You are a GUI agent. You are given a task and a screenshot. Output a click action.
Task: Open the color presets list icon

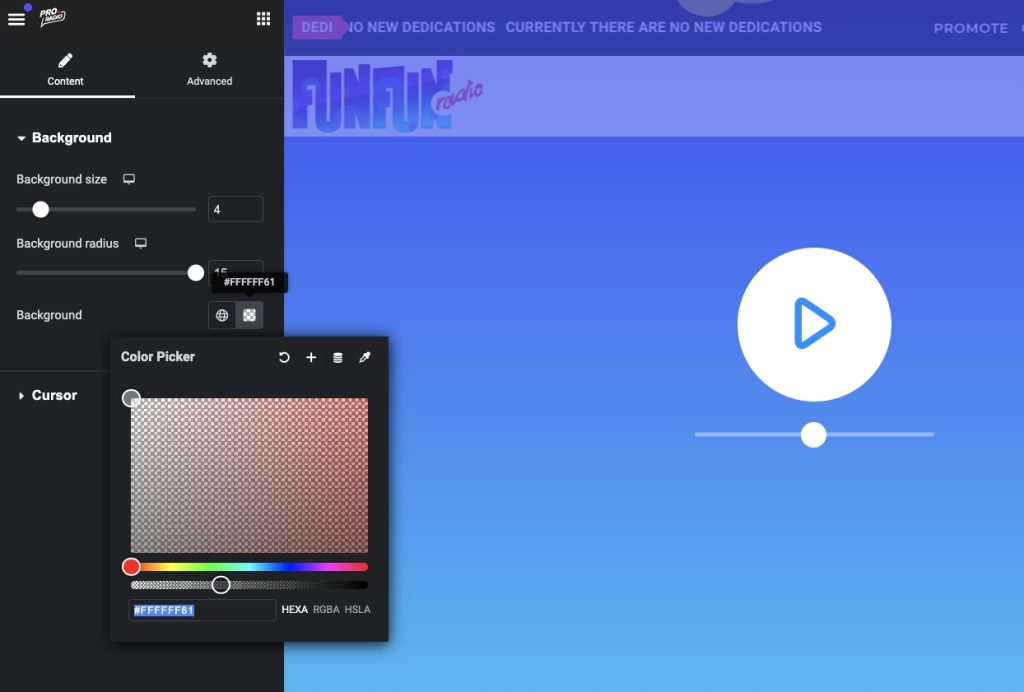tap(338, 357)
